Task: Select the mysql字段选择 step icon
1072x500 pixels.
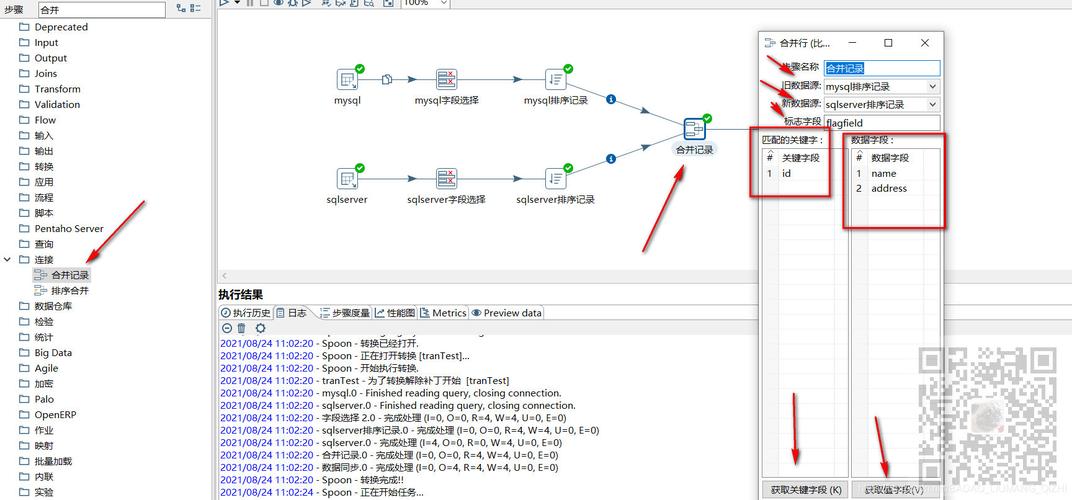Action: point(446,80)
